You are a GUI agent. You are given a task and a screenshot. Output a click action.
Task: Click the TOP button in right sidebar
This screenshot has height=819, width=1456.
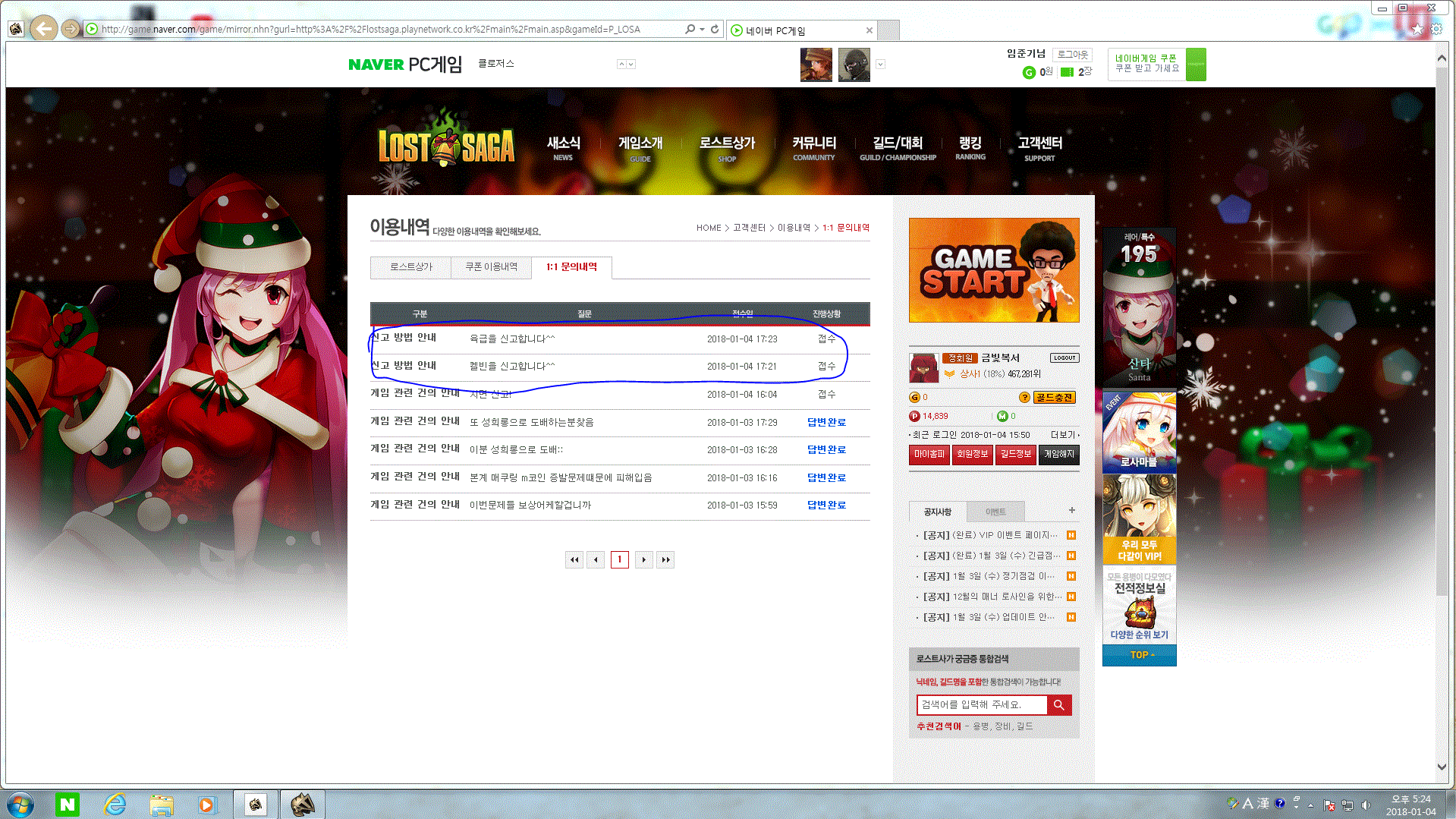1139,655
